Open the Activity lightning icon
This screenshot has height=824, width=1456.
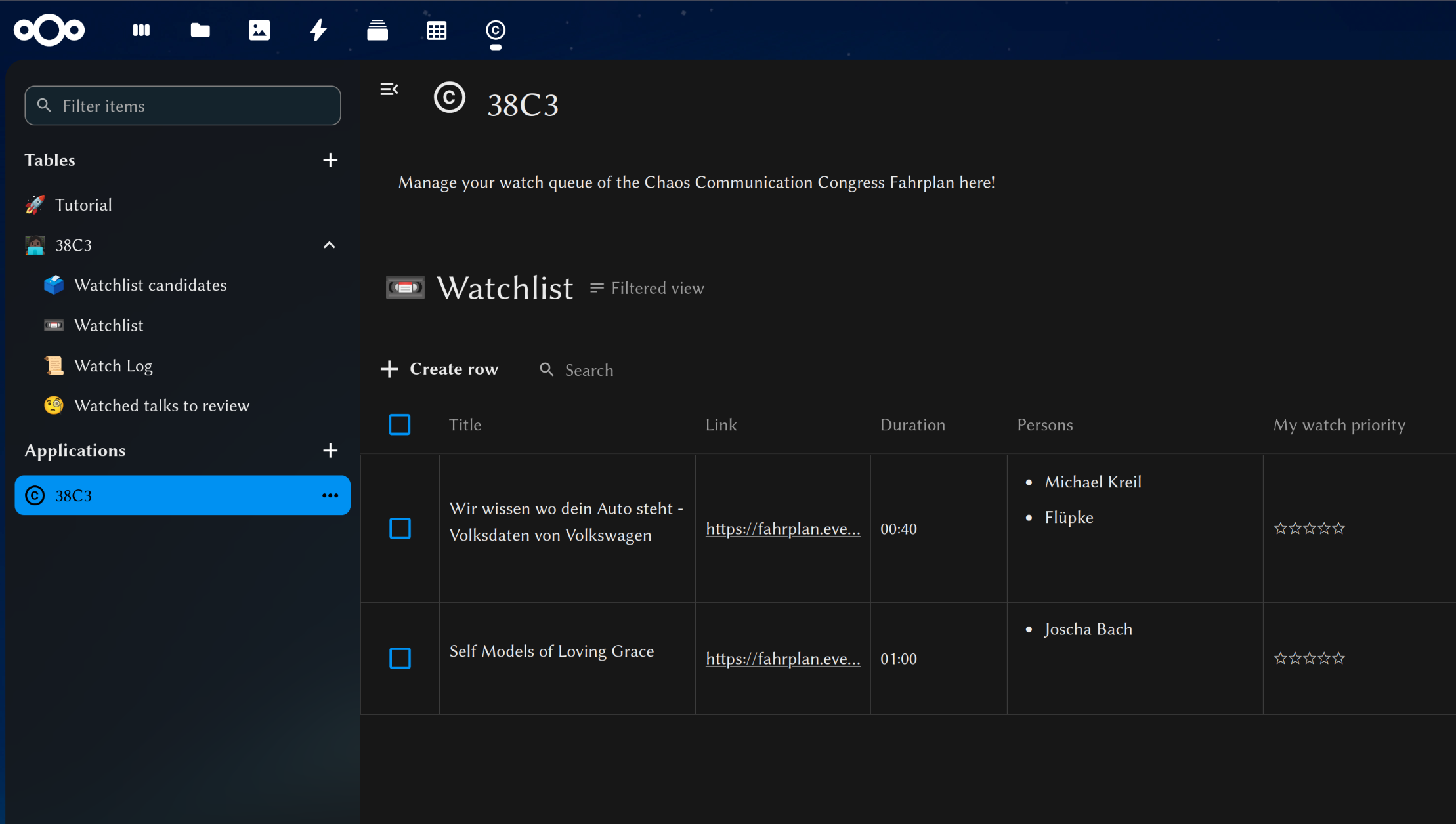tap(318, 30)
